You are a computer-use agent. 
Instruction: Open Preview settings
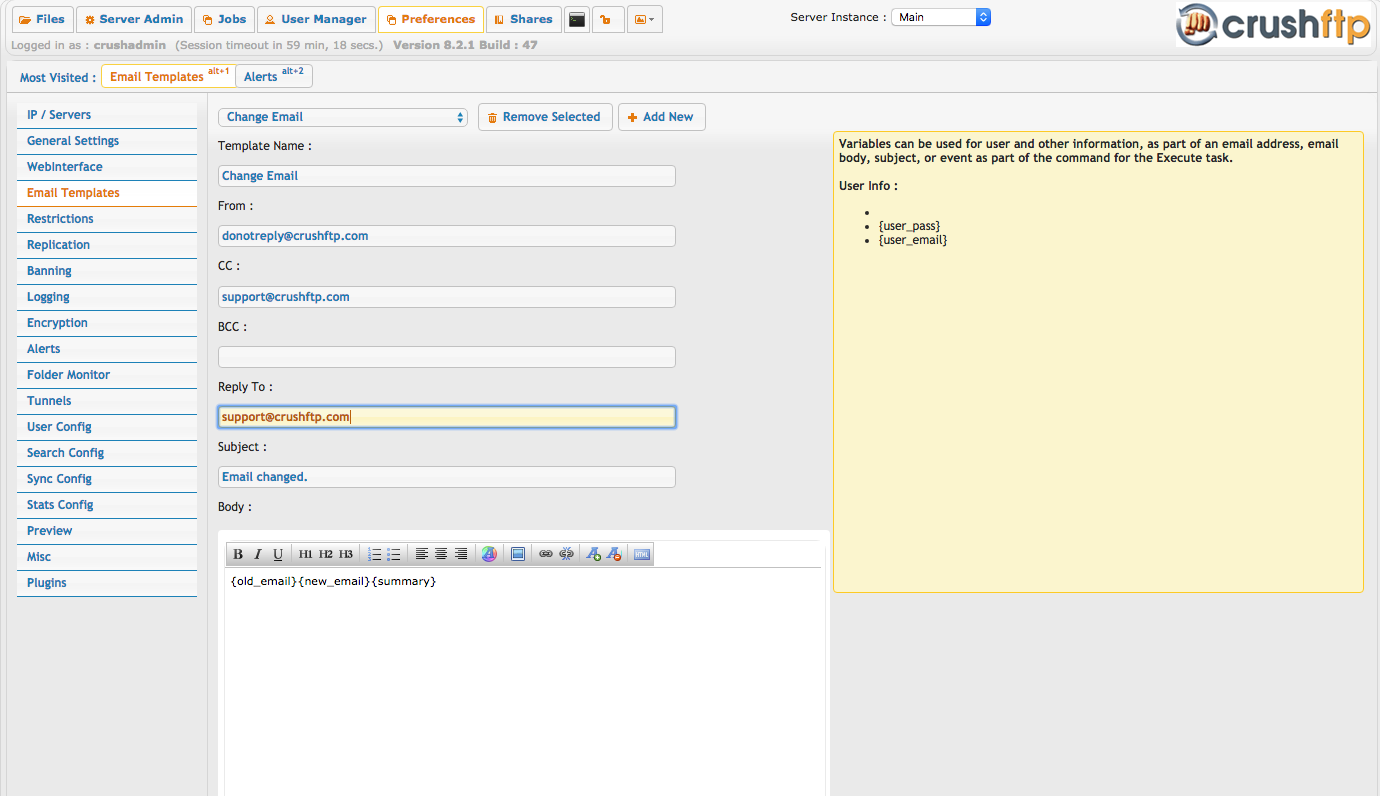coord(107,531)
